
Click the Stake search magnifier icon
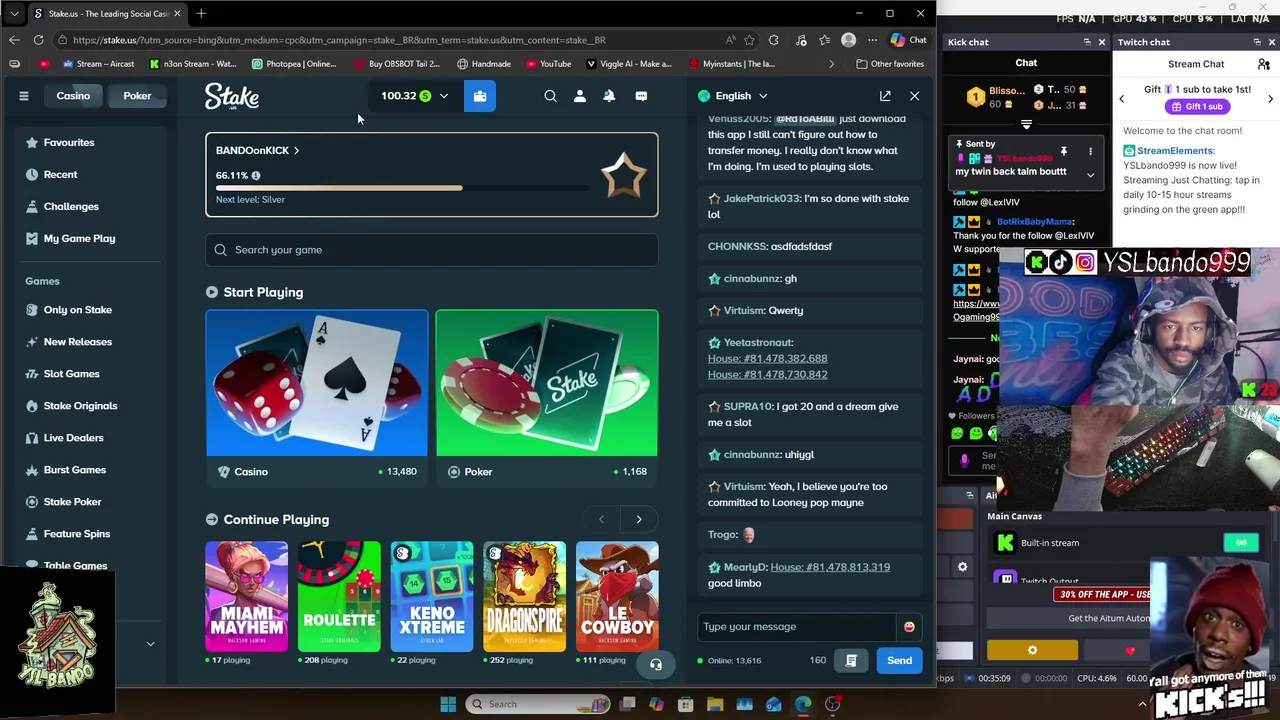[x=550, y=96]
